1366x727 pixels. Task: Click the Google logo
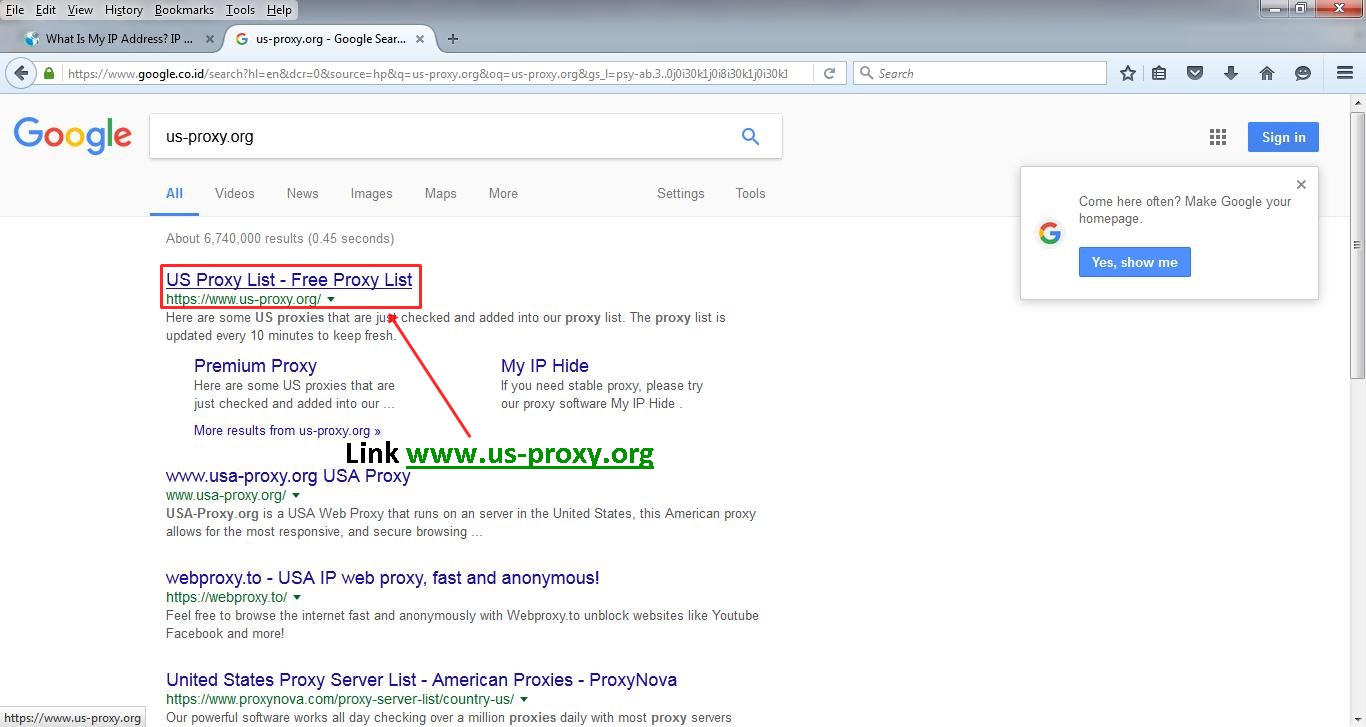(x=72, y=137)
